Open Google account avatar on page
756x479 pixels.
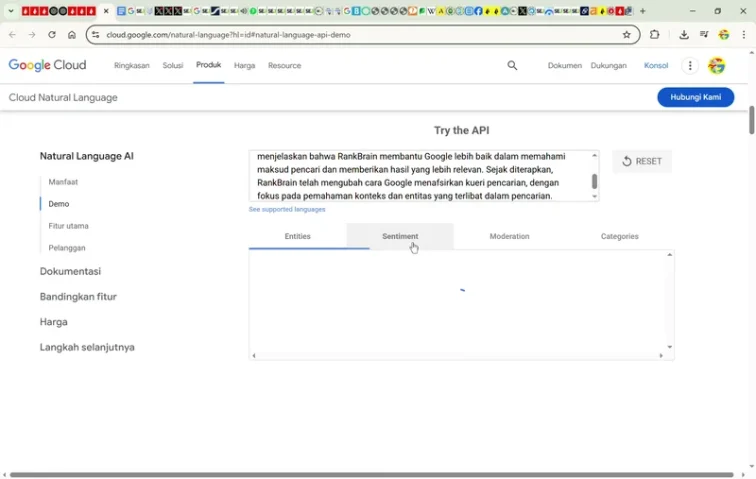(716, 66)
